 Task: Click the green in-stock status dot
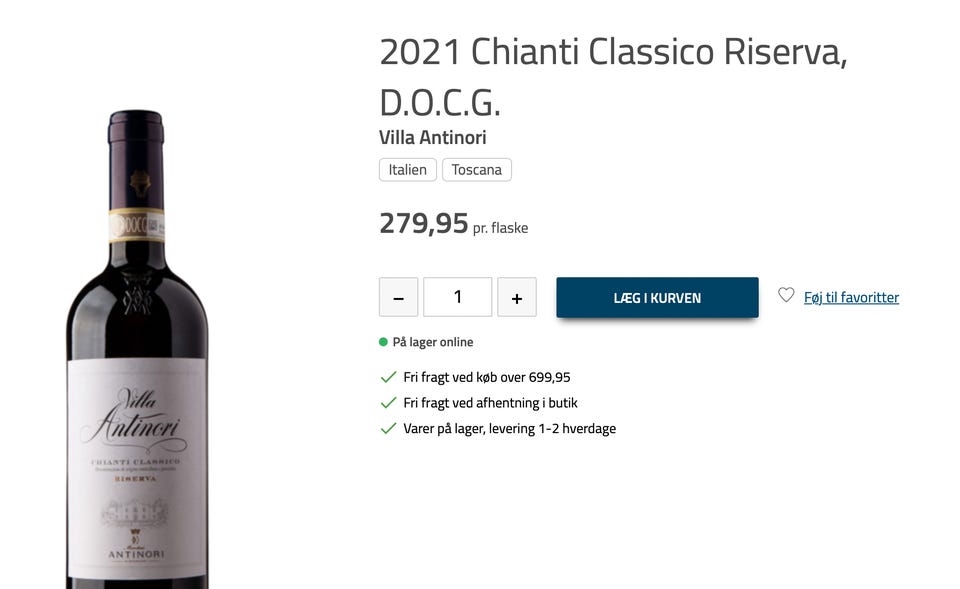coord(383,342)
